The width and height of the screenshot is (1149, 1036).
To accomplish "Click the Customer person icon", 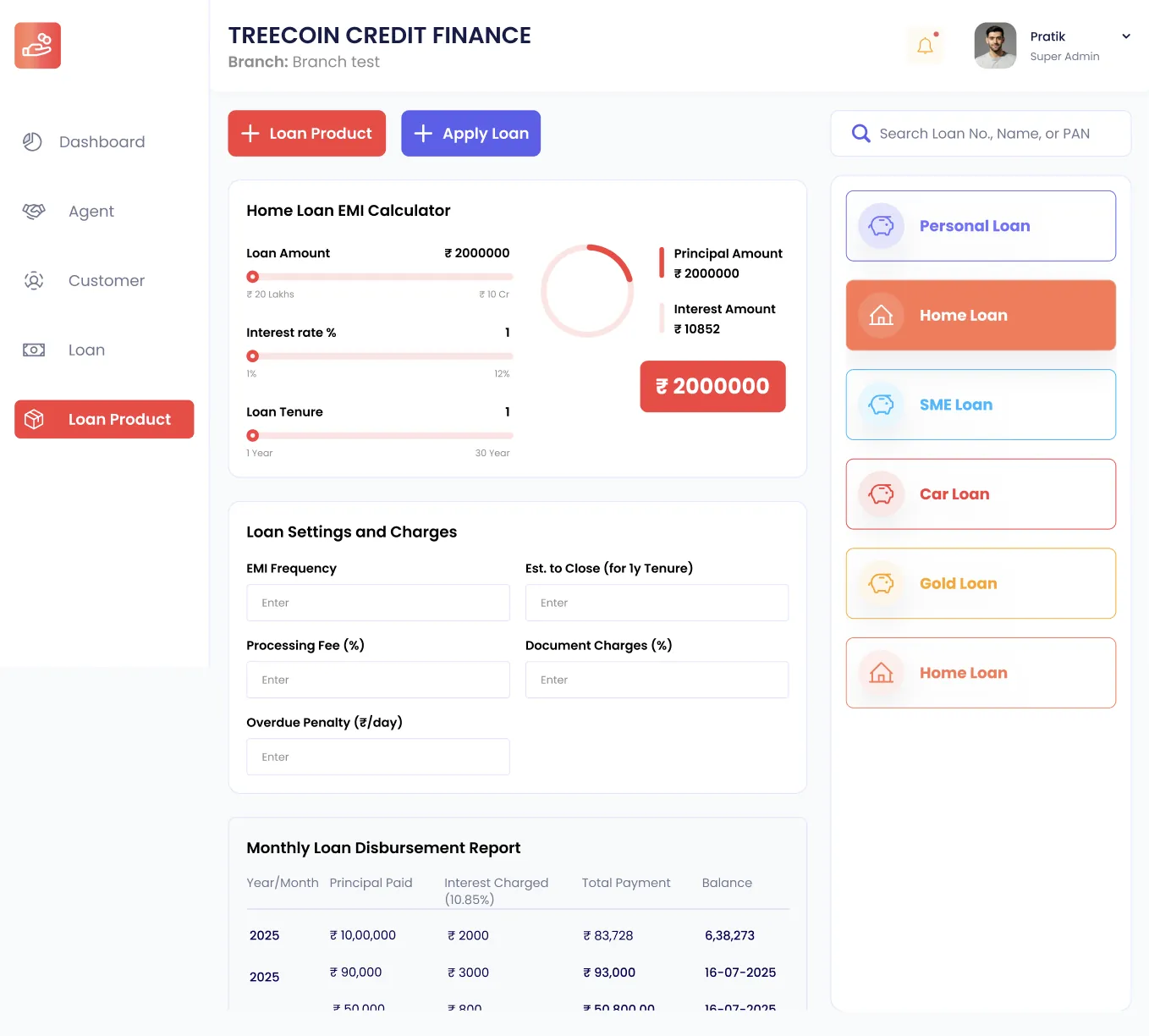I will [x=34, y=281].
